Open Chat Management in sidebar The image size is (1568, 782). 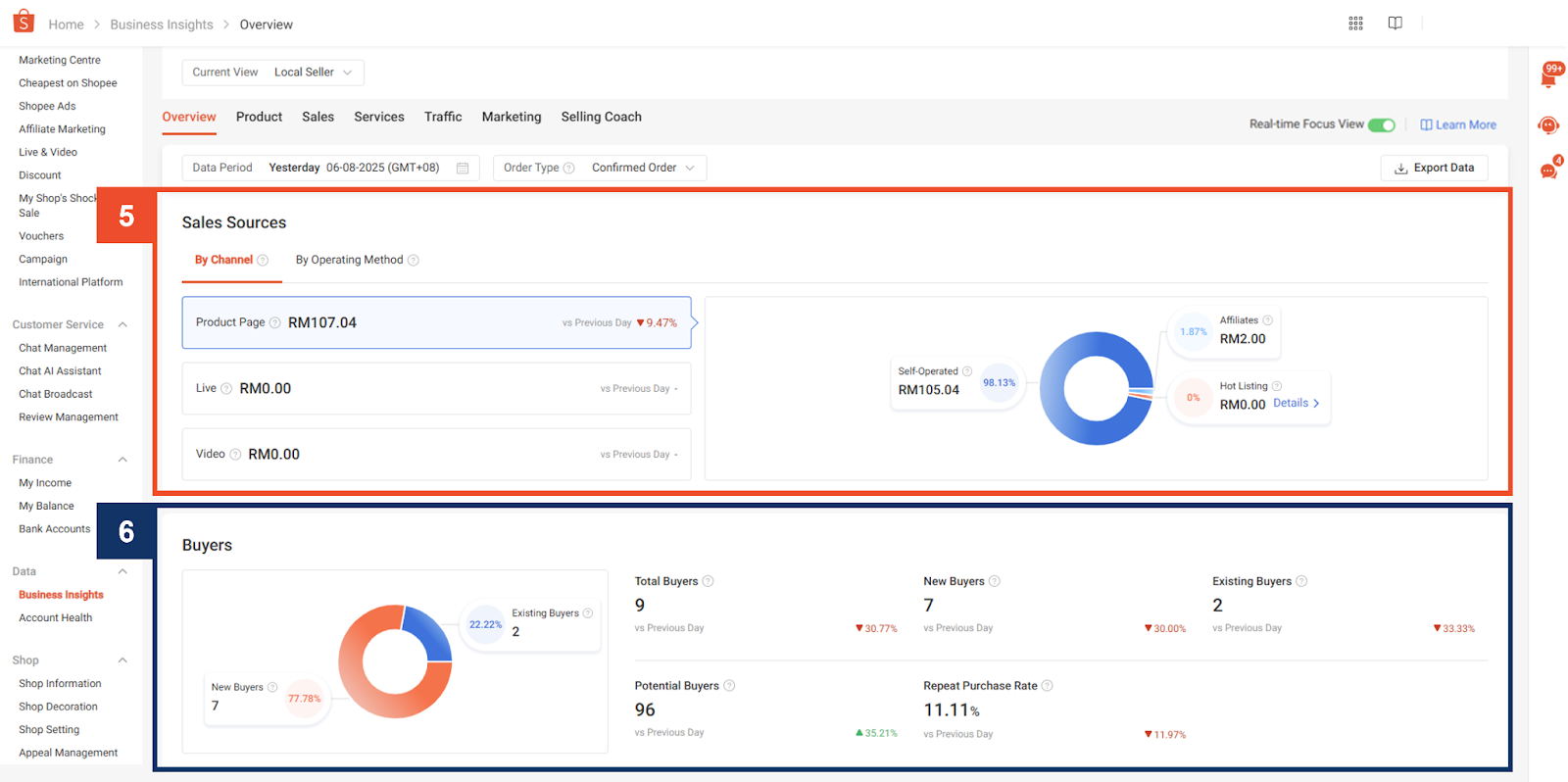click(x=63, y=348)
